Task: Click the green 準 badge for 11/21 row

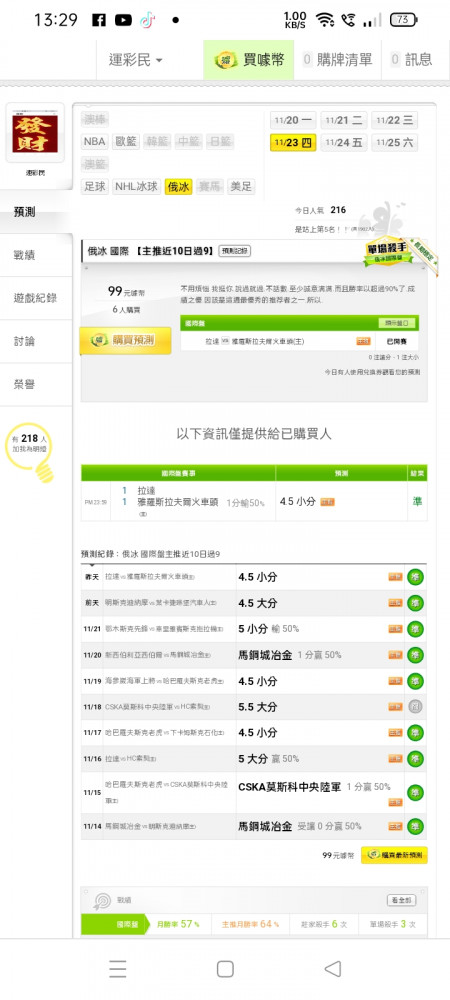Action: pos(416,629)
